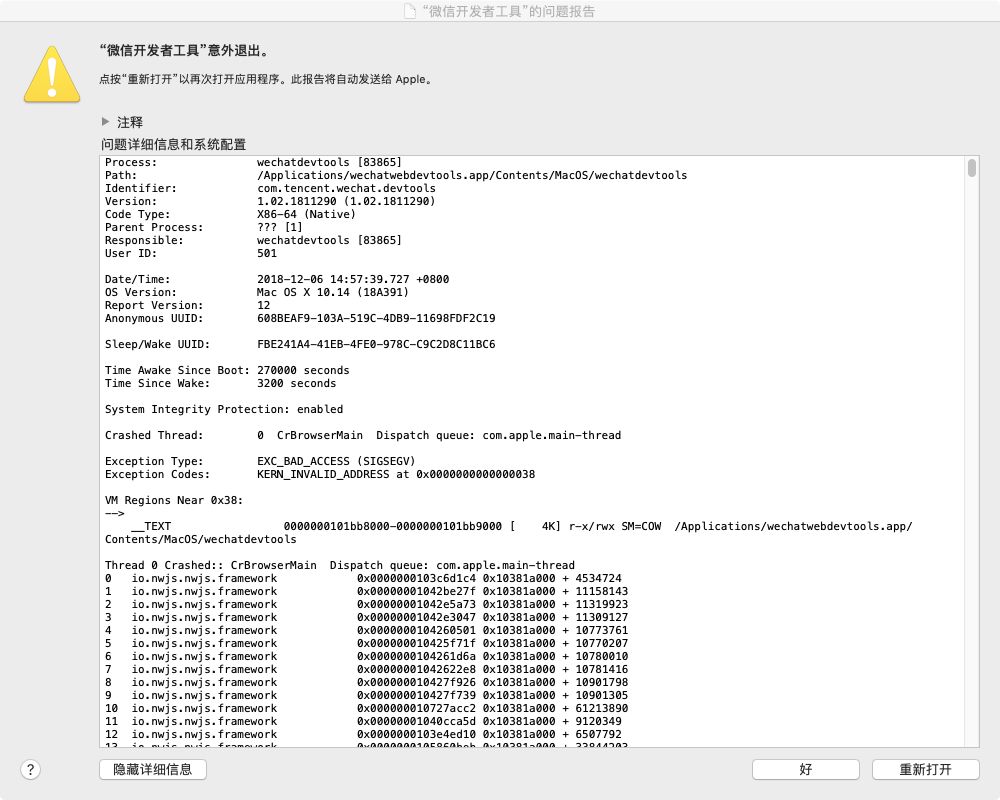Click the Sleep/Wake UUID FBE241A4 value
This screenshot has width=1000, height=800.
tap(376, 344)
